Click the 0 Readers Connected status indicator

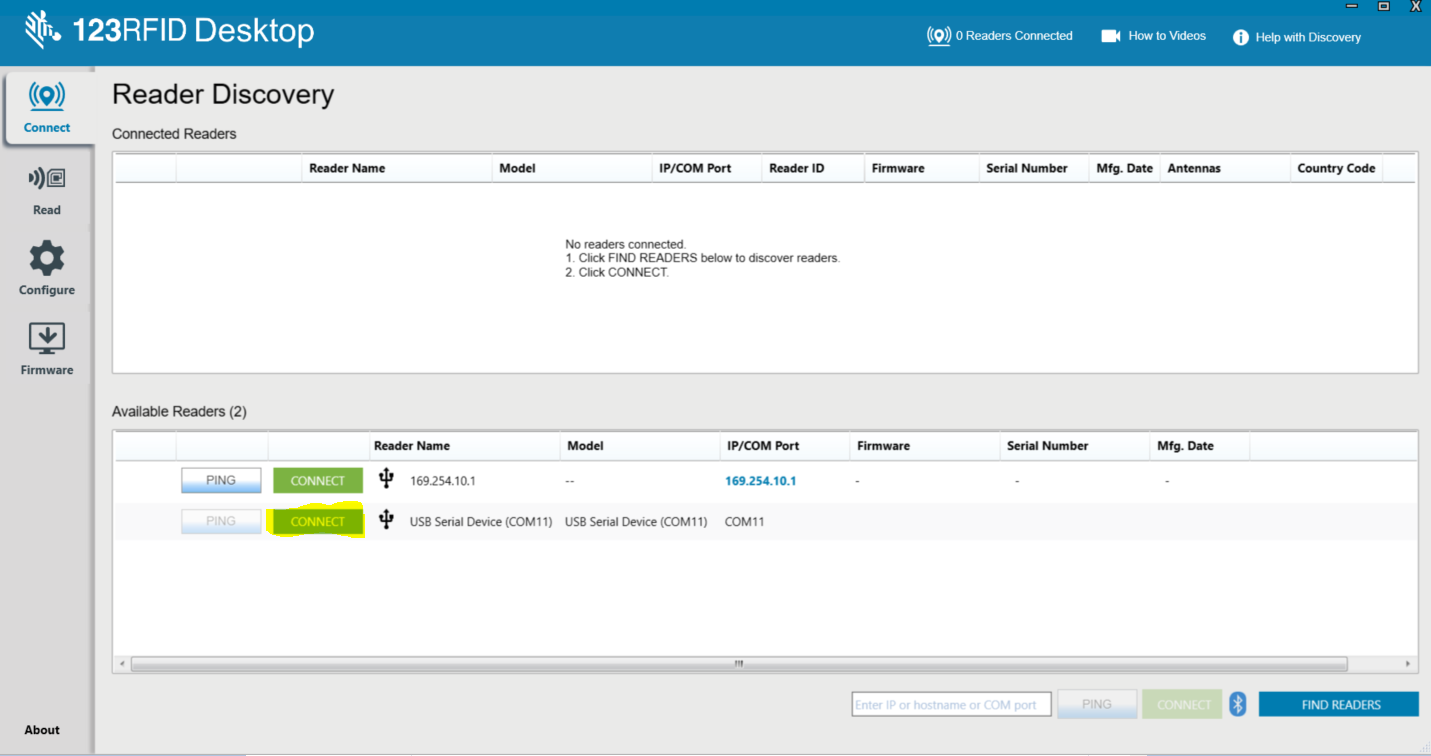[x=1000, y=36]
